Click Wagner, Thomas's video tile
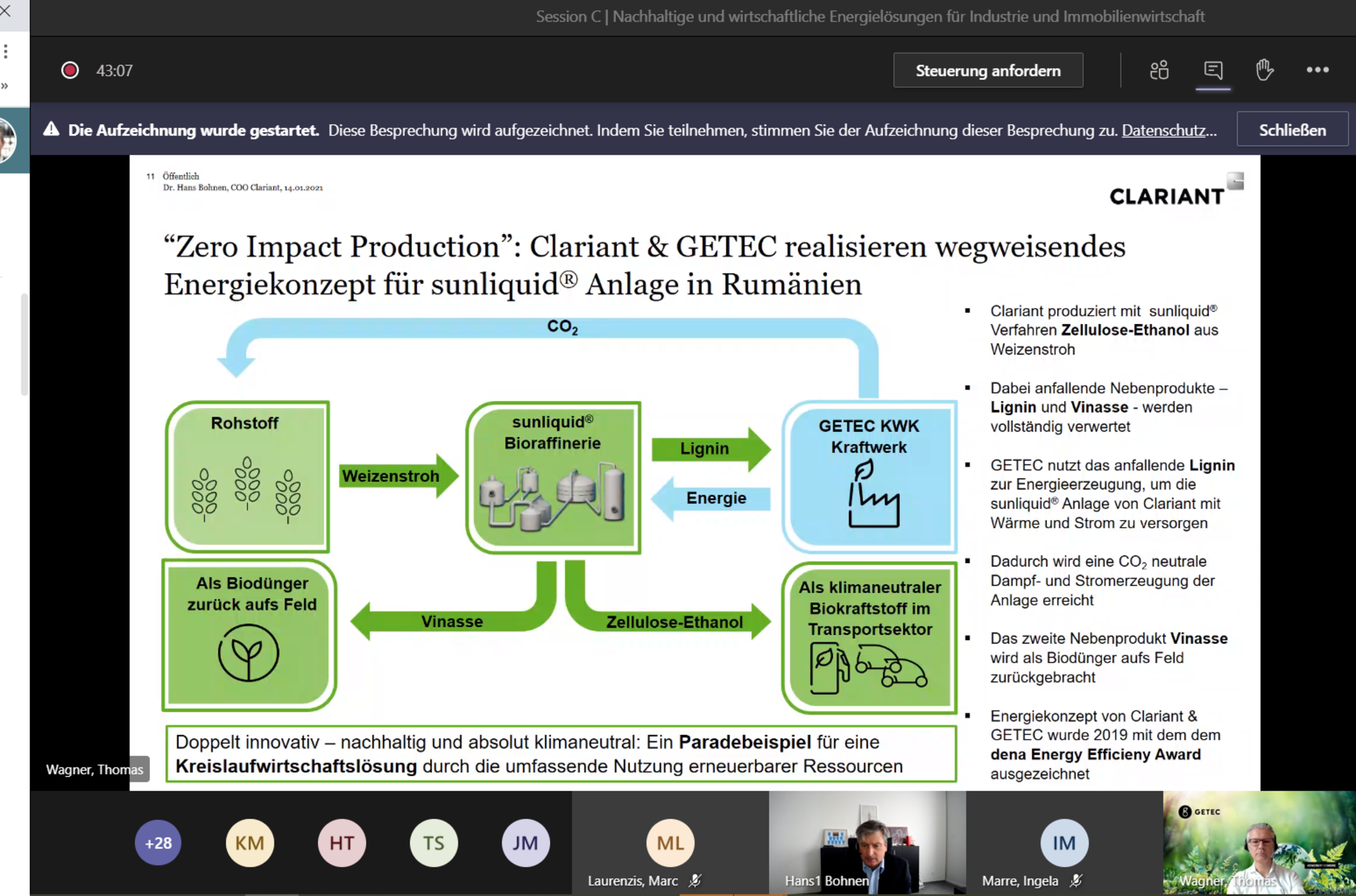The height and width of the screenshot is (896, 1356). (1259, 843)
